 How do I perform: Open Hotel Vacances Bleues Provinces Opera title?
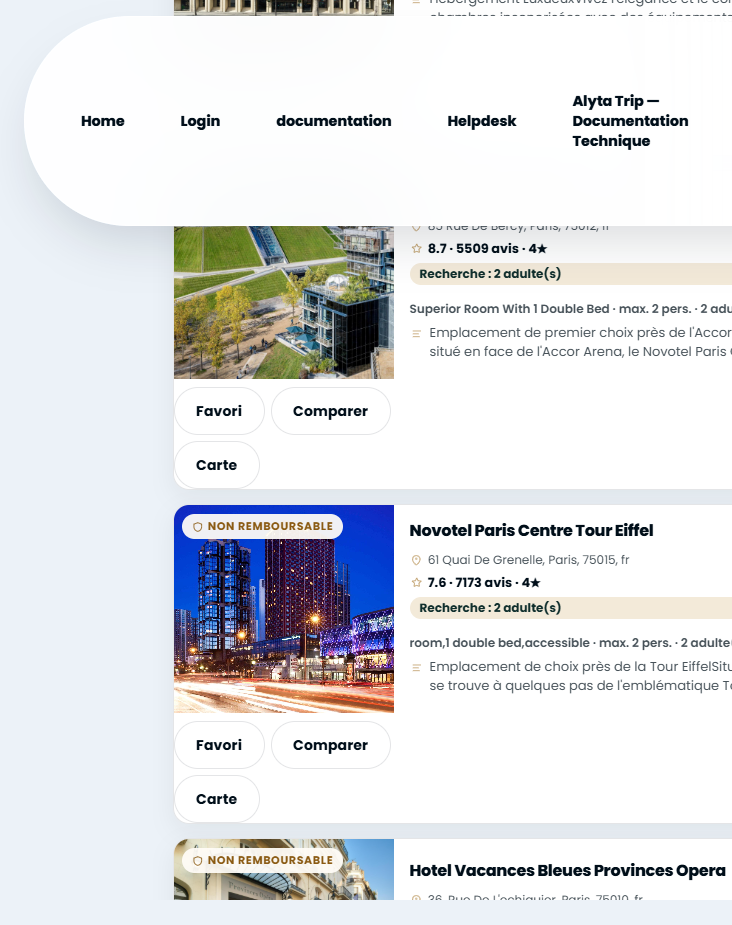coord(567,871)
